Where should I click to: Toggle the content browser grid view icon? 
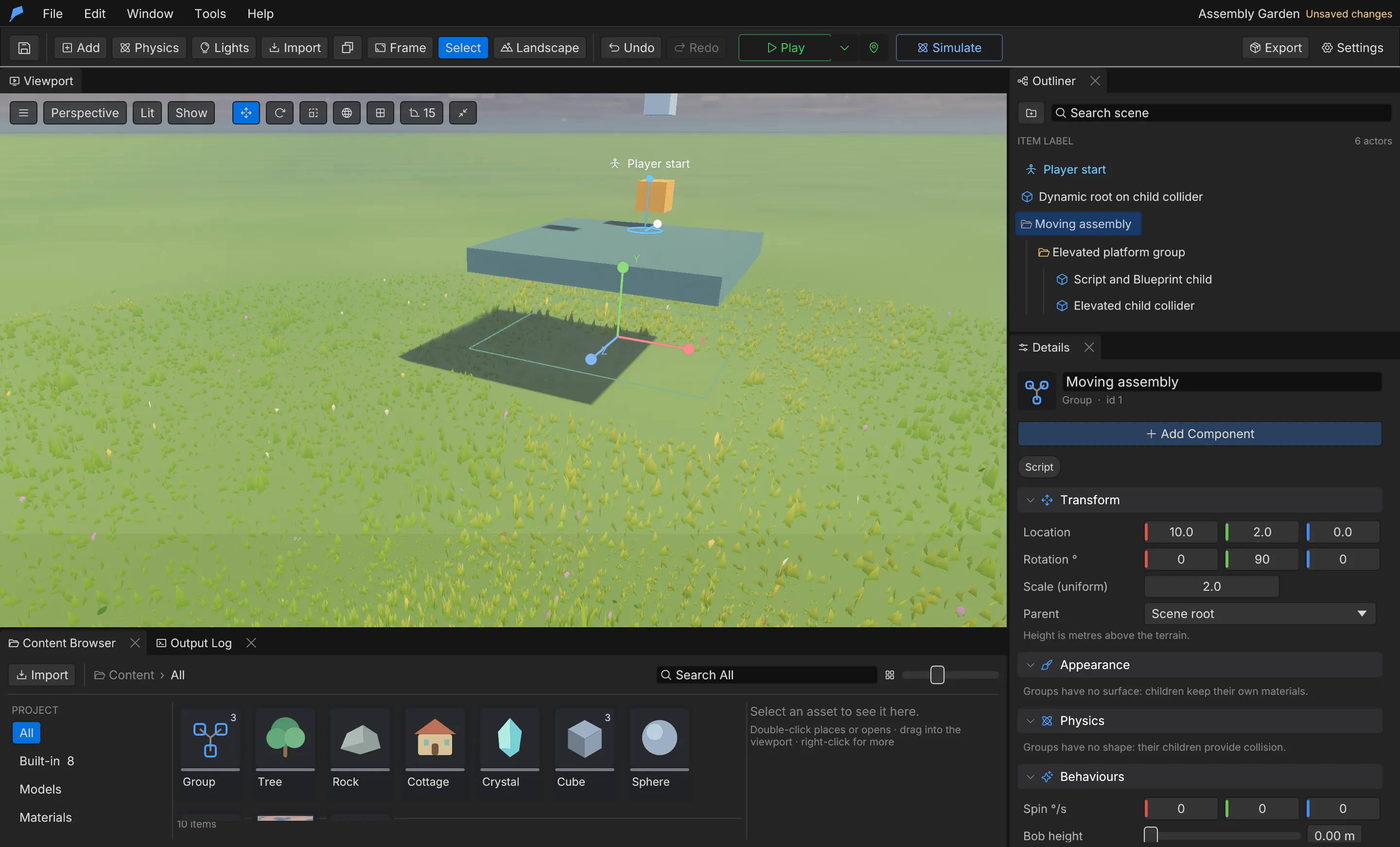tap(890, 675)
